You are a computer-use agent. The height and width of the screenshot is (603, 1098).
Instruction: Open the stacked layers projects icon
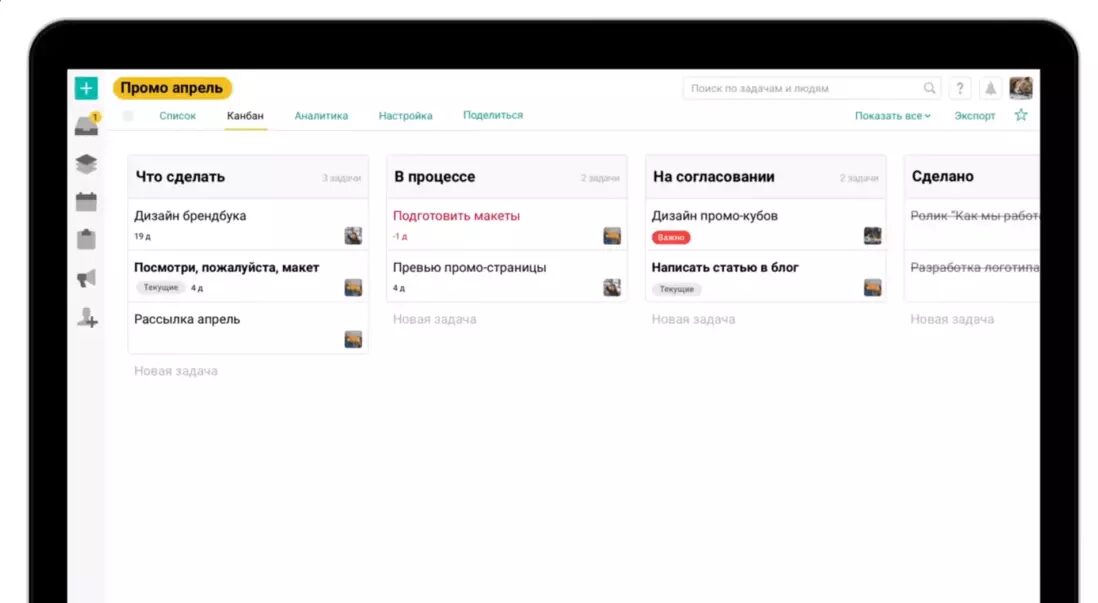coord(87,165)
